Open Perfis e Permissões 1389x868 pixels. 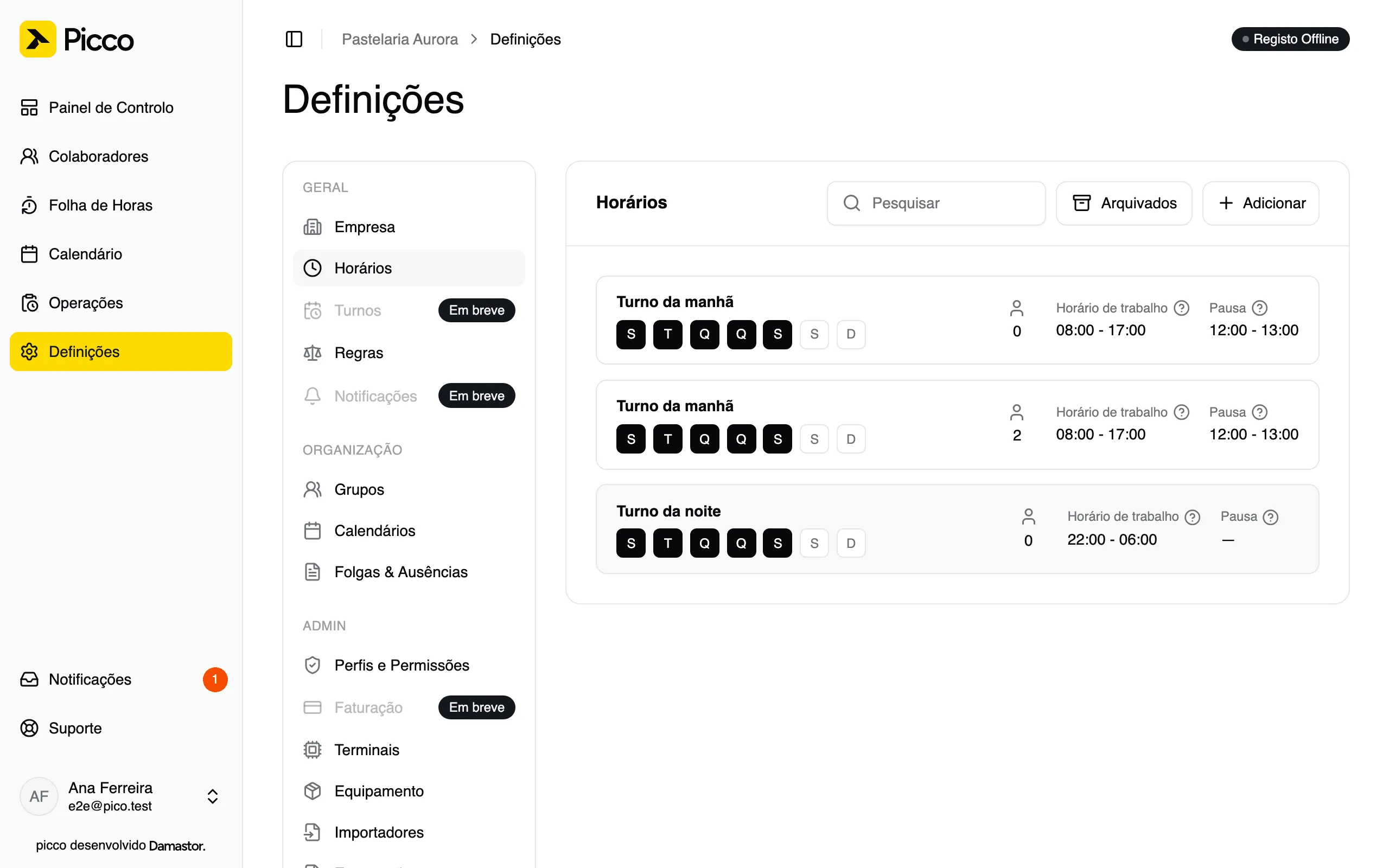(x=409, y=665)
